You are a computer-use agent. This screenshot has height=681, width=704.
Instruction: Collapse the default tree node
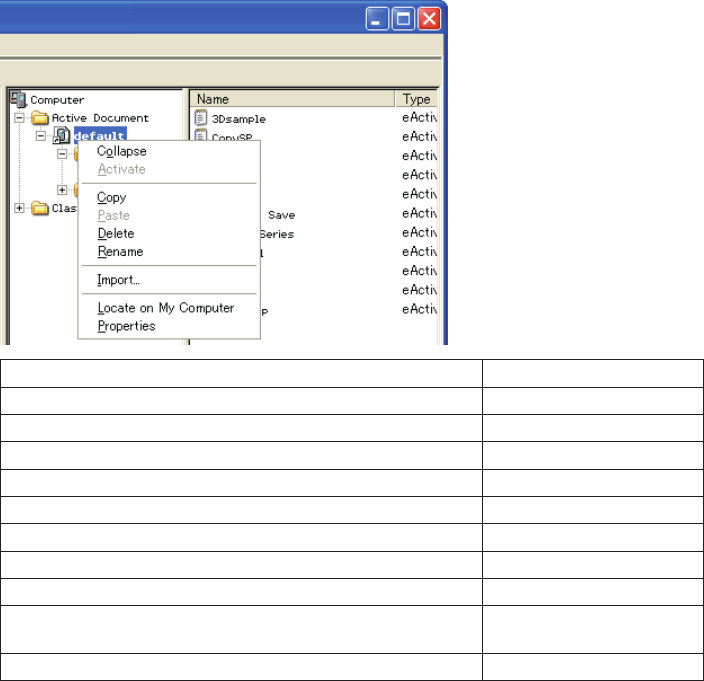[x=41, y=136]
